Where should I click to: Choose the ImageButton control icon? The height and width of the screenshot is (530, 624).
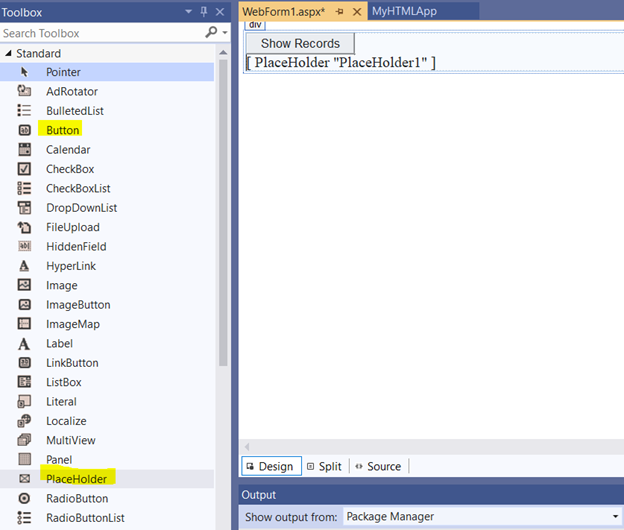pyautogui.click(x=24, y=304)
